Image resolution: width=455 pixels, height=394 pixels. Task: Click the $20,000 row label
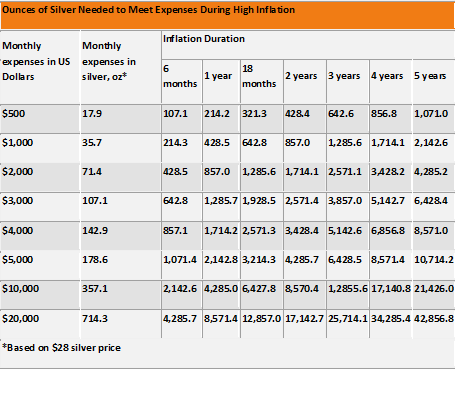[x=20, y=319]
